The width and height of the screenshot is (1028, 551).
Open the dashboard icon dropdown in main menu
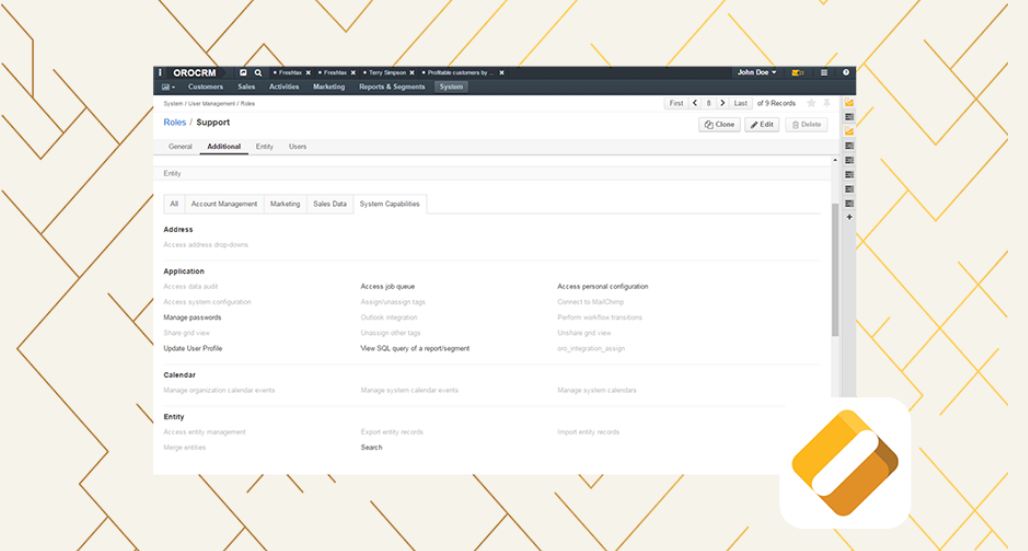[x=168, y=87]
